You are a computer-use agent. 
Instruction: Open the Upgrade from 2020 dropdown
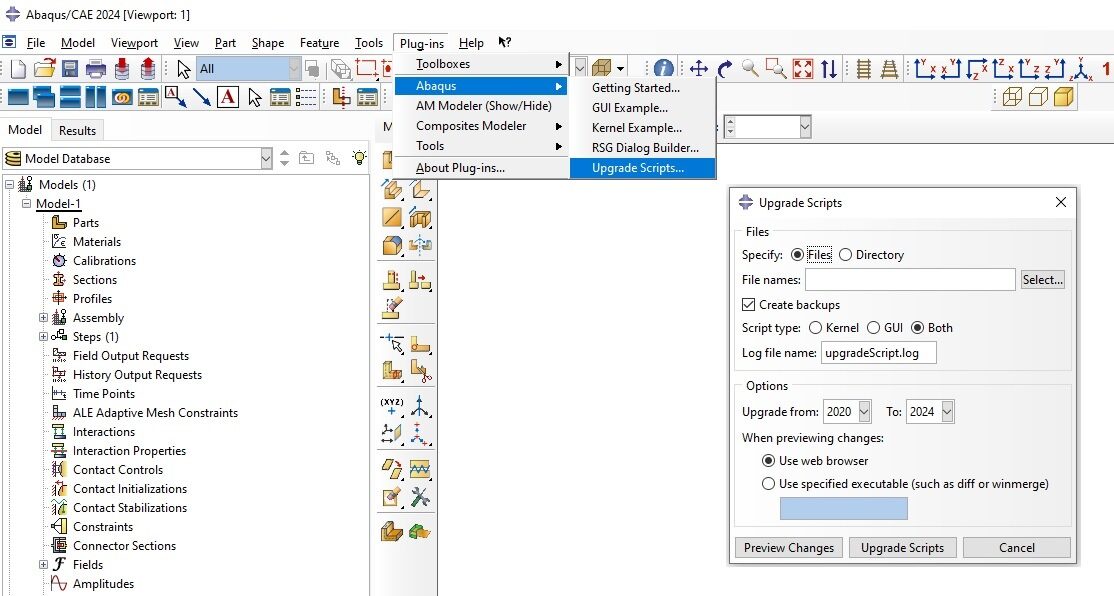pos(862,411)
